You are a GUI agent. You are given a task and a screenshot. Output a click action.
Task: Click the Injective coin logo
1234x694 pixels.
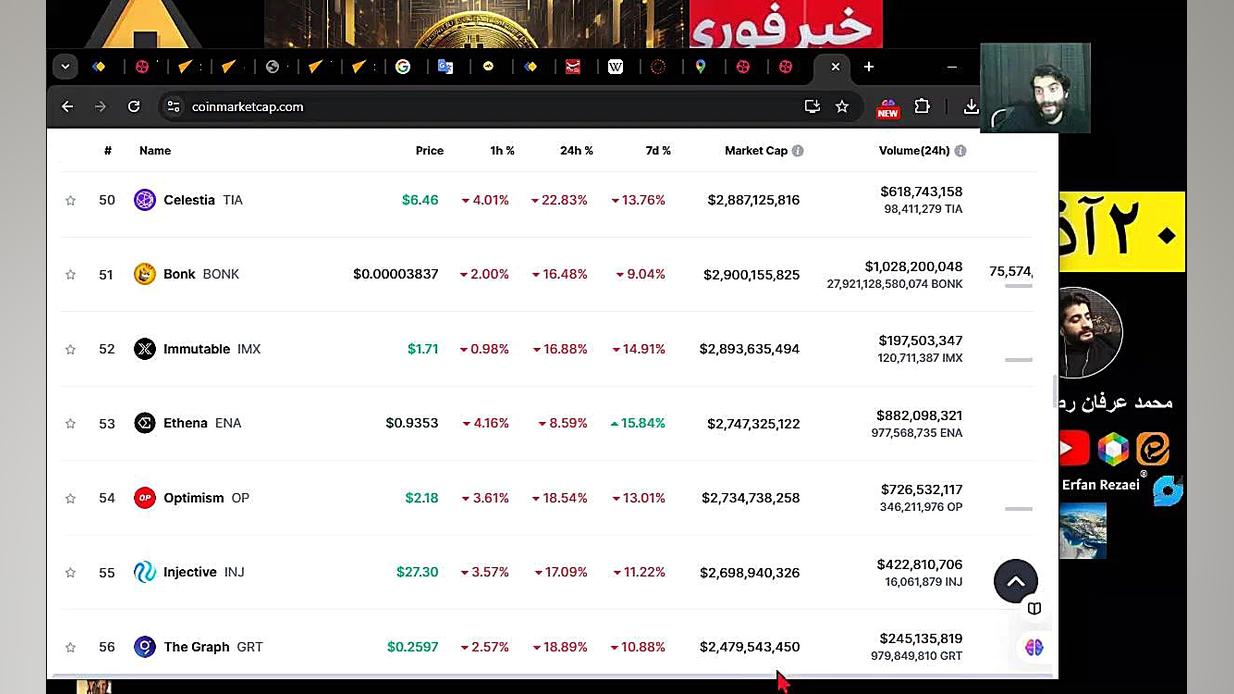tap(145, 572)
